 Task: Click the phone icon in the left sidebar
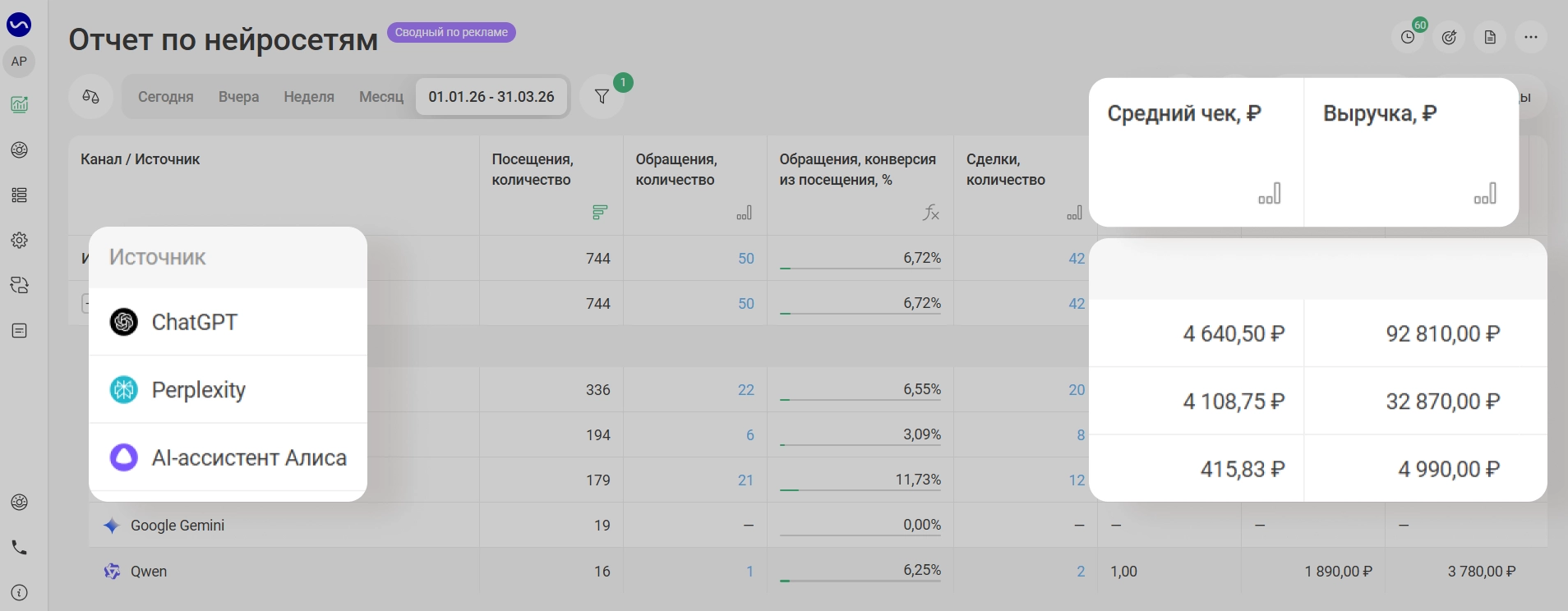(x=19, y=548)
